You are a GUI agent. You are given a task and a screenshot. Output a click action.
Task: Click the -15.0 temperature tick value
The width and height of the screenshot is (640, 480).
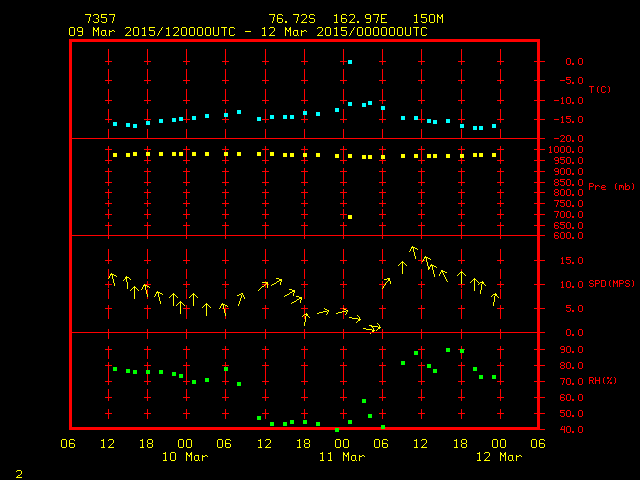pyautogui.click(x=569, y=120)
